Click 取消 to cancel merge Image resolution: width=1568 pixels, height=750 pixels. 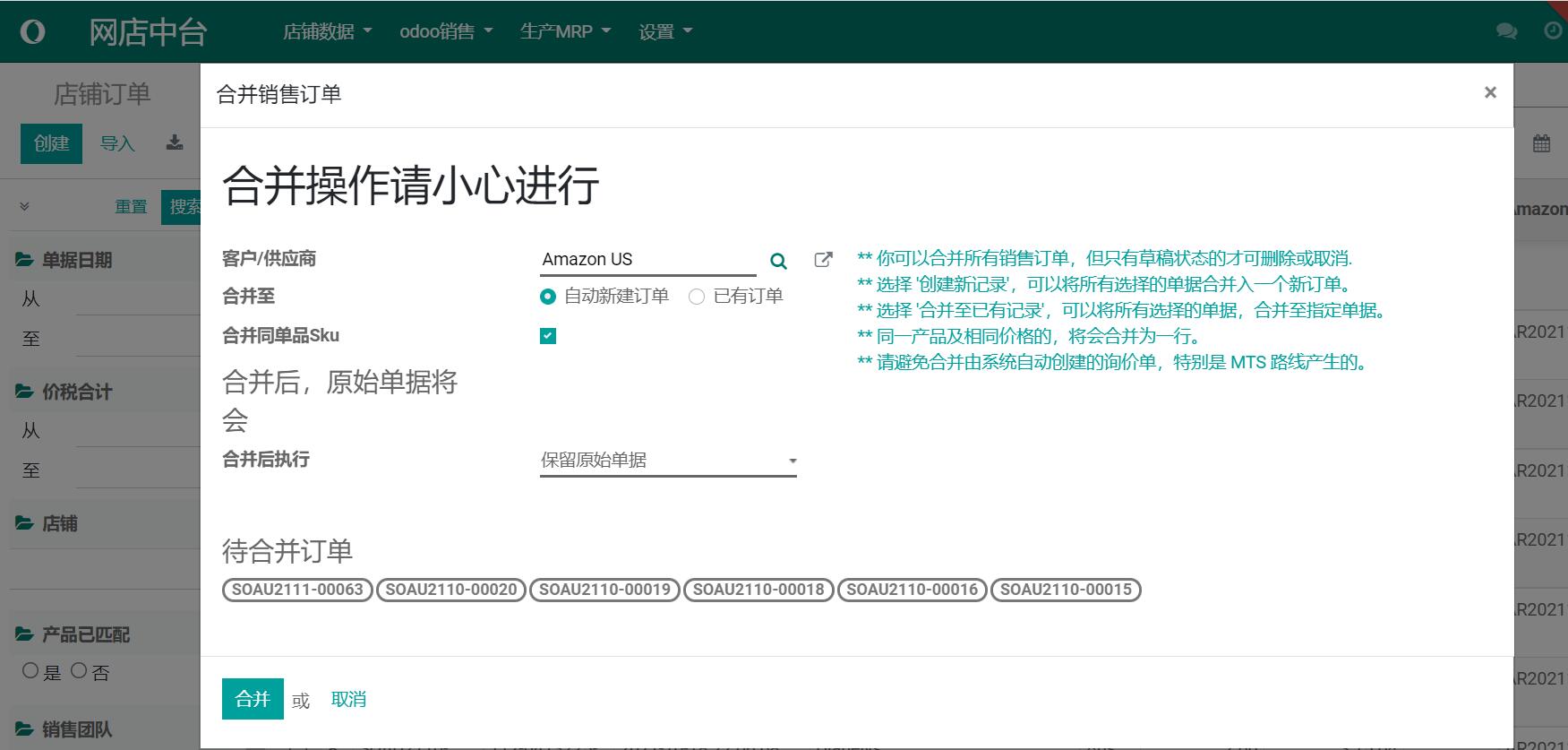[x=348, y=699]
